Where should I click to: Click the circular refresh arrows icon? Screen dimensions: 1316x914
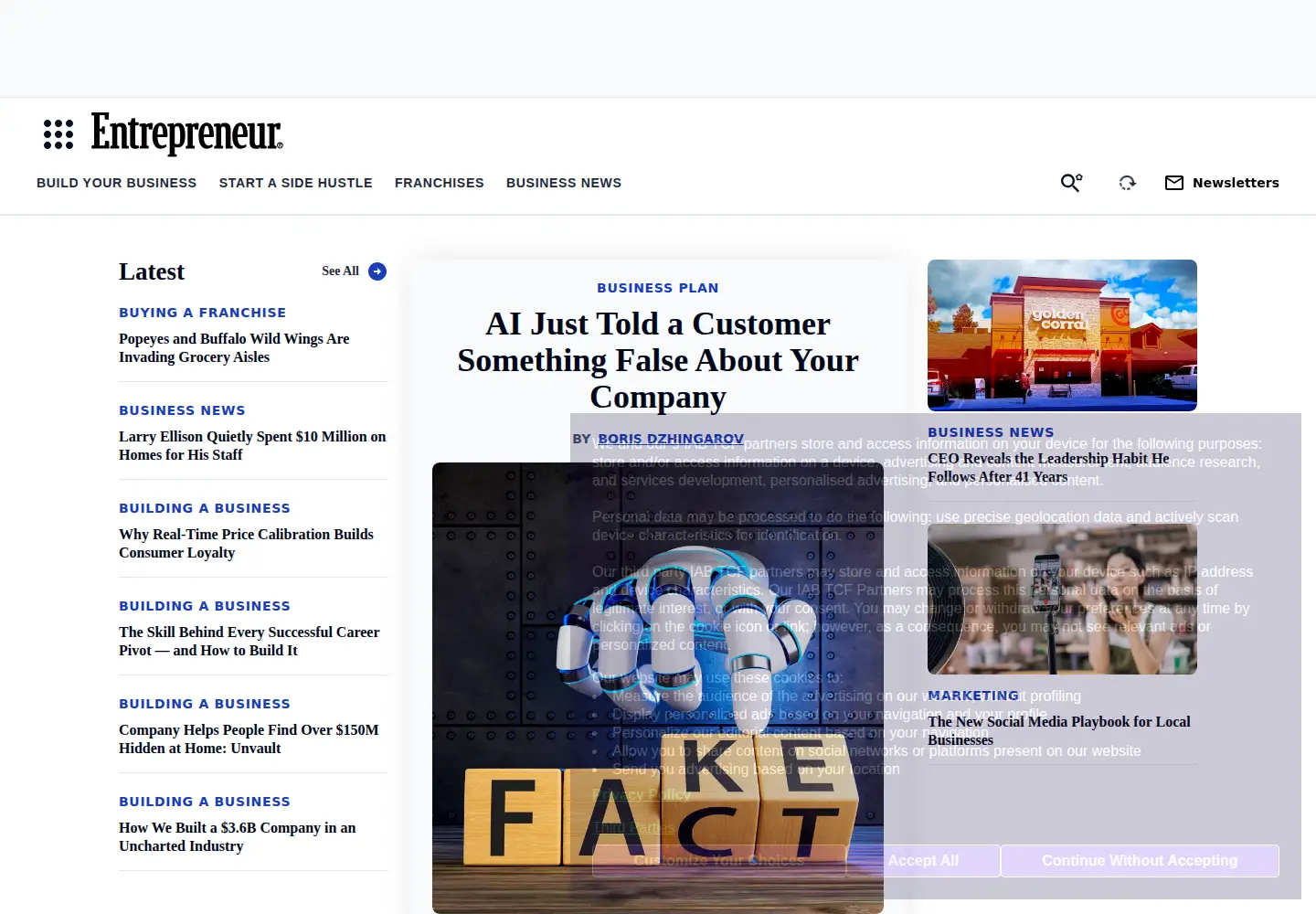[1128, 183]
